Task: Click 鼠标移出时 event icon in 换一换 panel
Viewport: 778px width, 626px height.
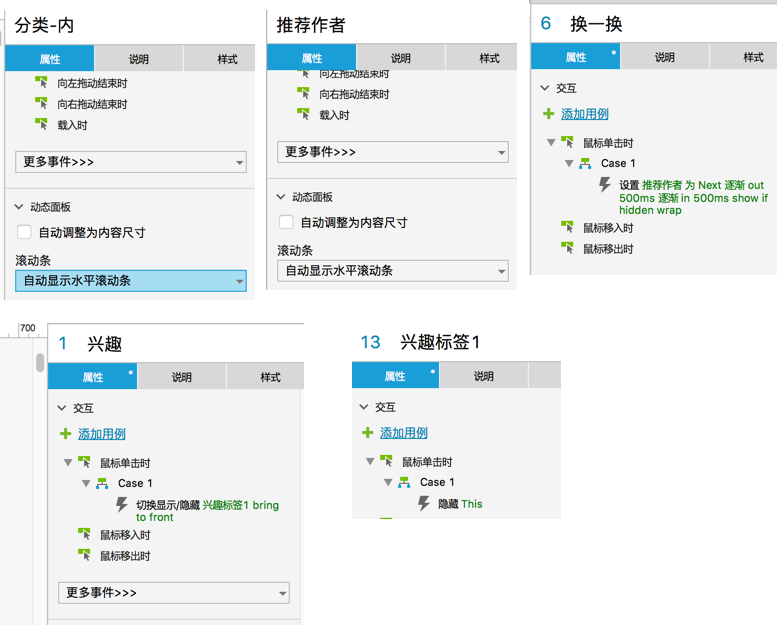Action: 567,248
